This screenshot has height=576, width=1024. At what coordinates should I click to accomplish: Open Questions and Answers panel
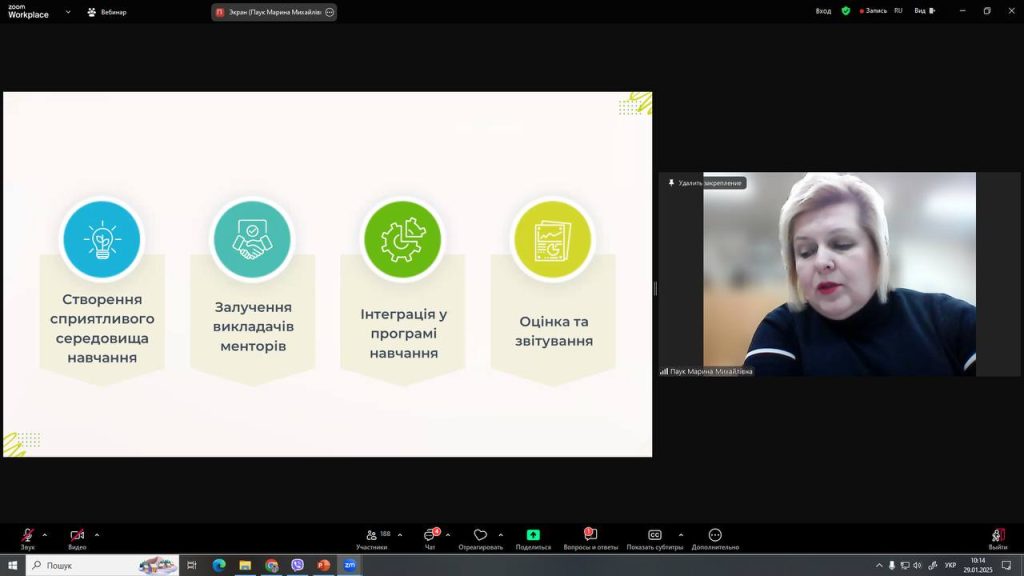point(590,538)
